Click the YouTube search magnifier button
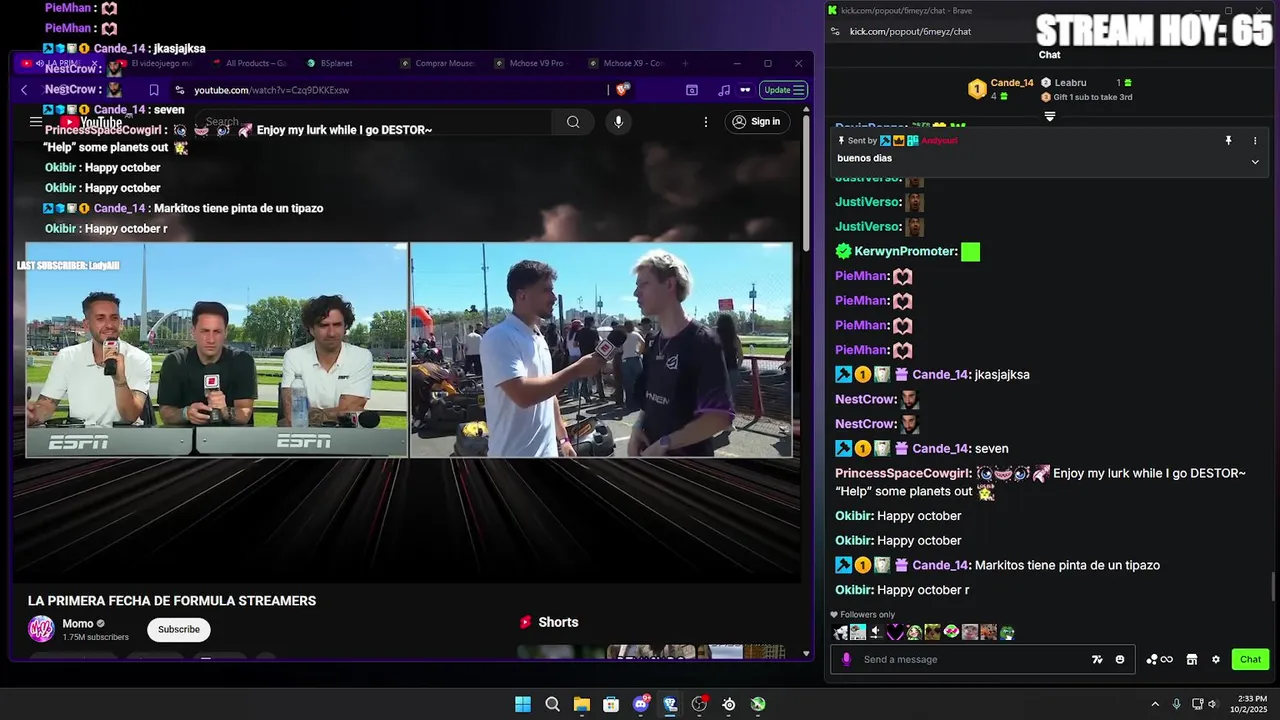 [573, 122]
